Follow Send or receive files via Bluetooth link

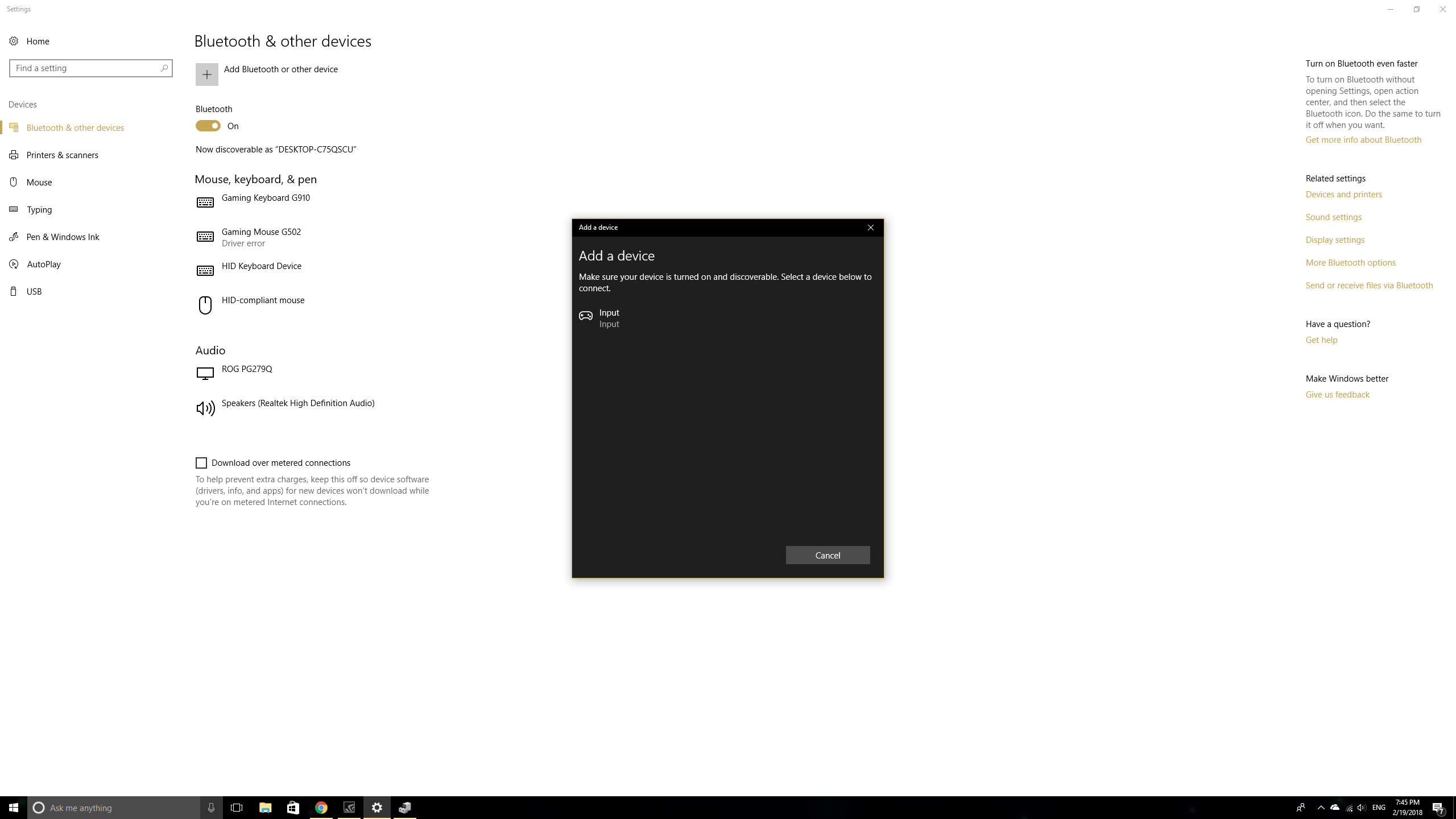(1369, 285)
